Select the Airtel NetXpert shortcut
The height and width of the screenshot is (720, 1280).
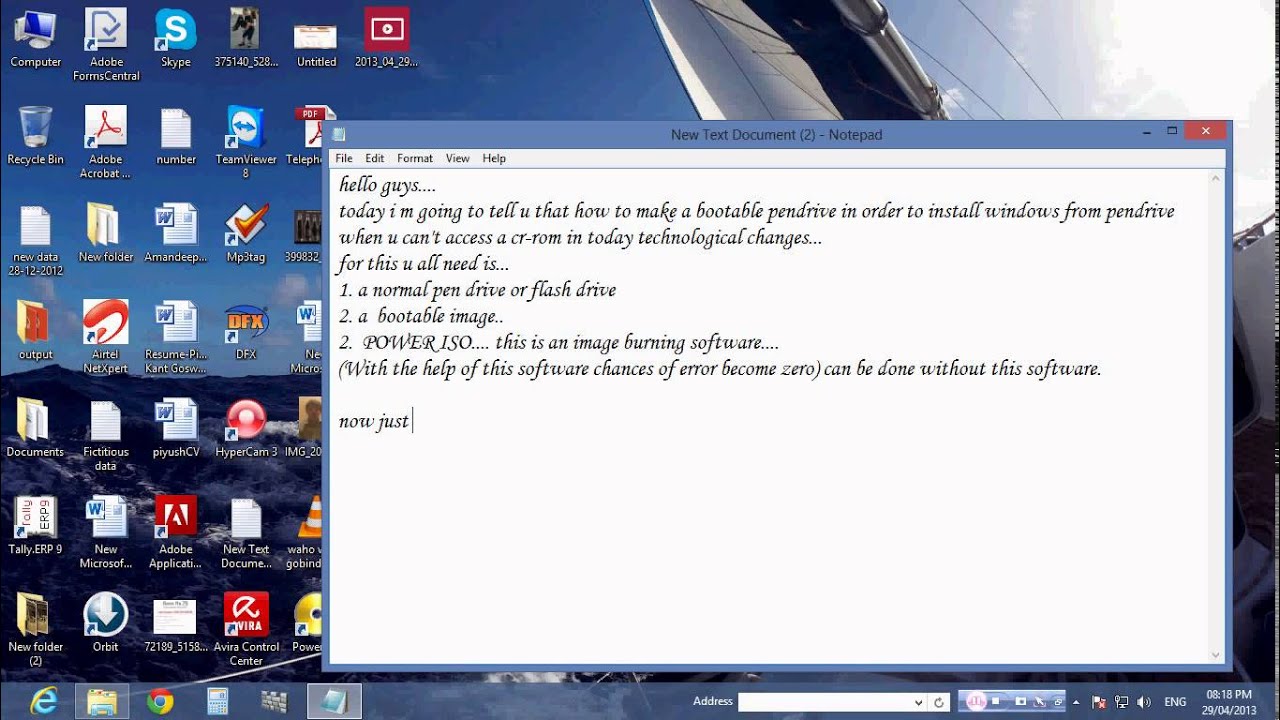[106, 338]
